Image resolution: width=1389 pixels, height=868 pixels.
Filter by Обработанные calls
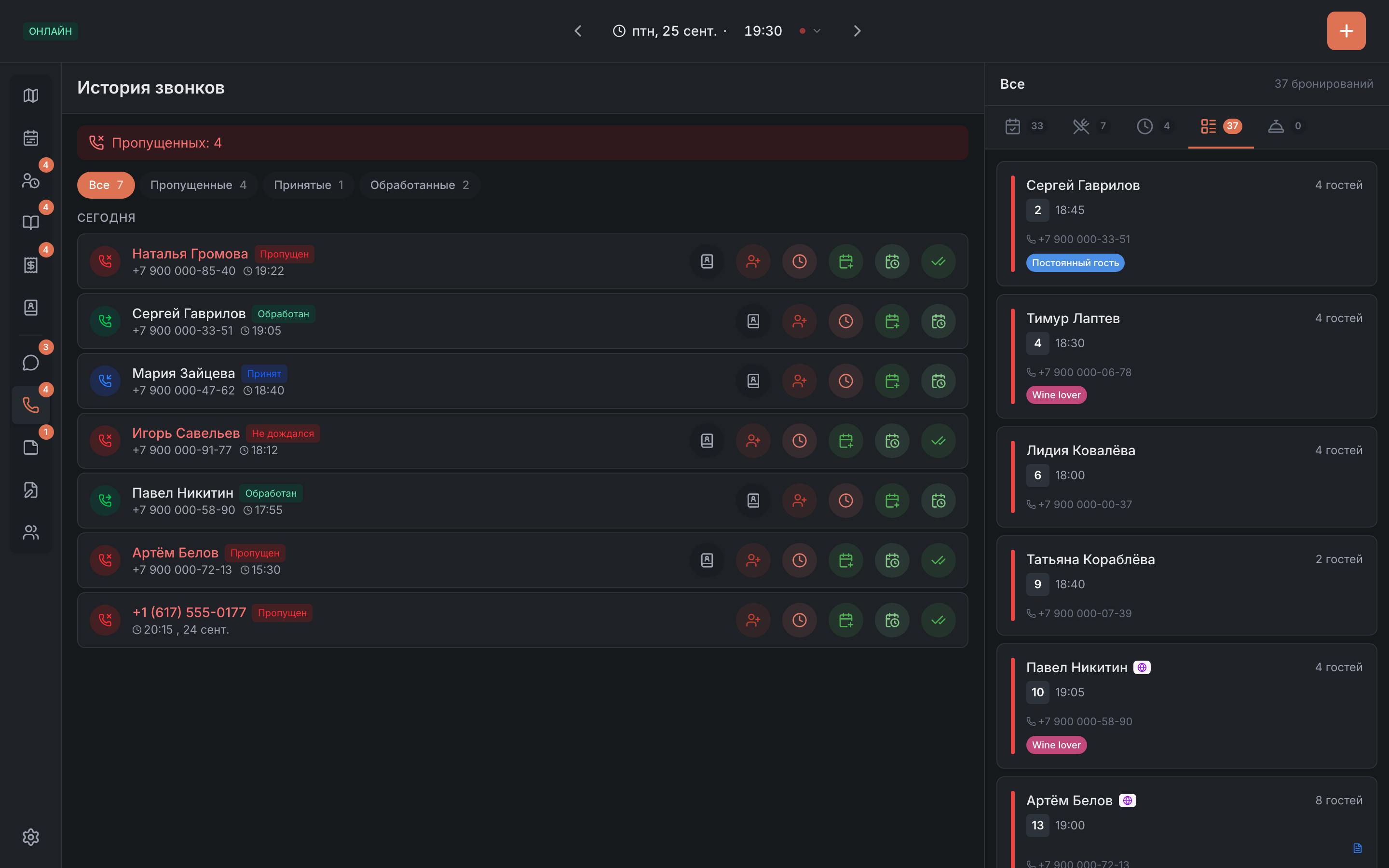420,185
